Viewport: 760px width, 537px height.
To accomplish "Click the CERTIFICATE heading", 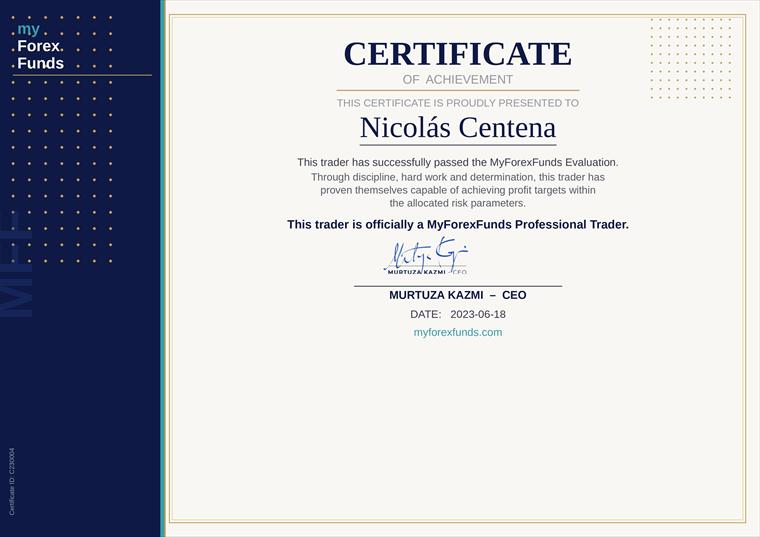I will (x=458, y=54).
